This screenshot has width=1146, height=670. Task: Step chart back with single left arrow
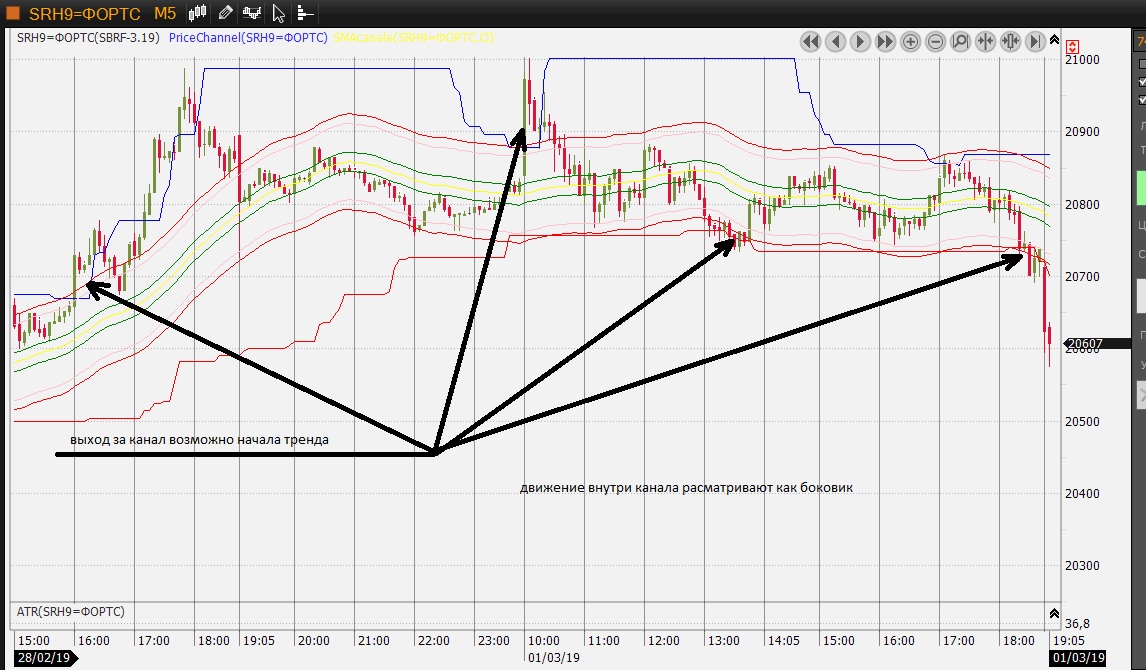[835, 41]
